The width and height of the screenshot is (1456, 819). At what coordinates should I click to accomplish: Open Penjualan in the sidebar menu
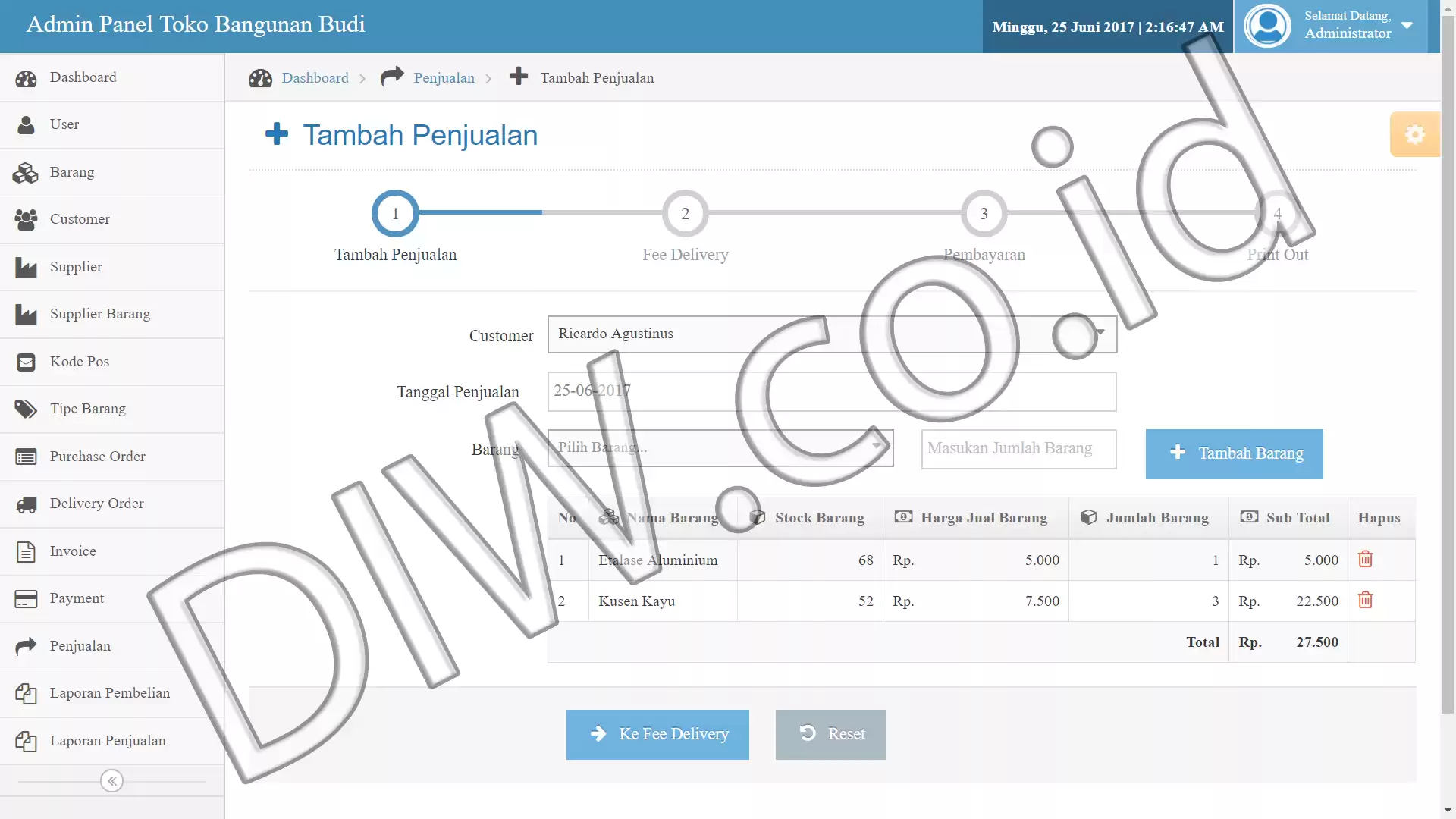[x=112, y=646]
